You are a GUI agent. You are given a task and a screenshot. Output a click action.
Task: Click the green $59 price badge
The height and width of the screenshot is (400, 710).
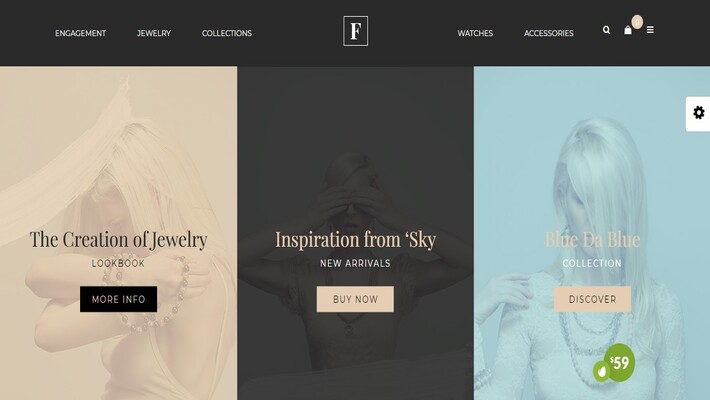tap(619, 362)
